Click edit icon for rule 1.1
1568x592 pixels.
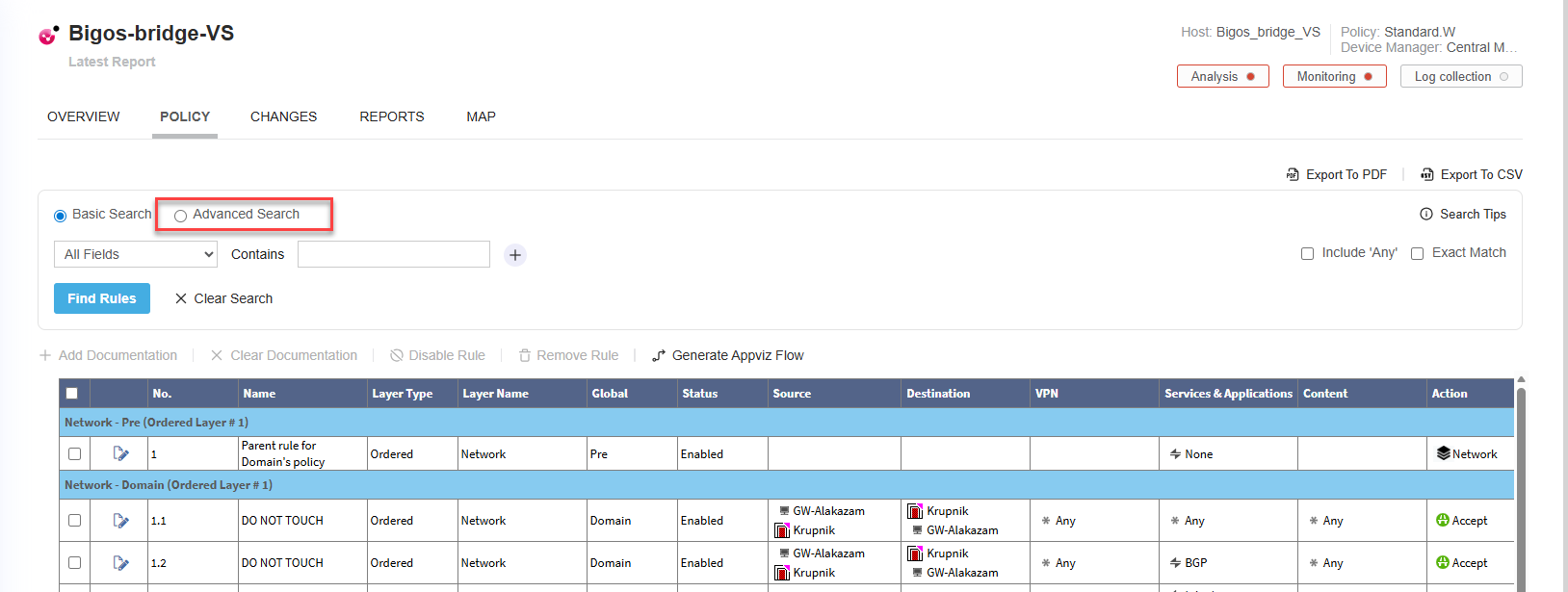120,521
